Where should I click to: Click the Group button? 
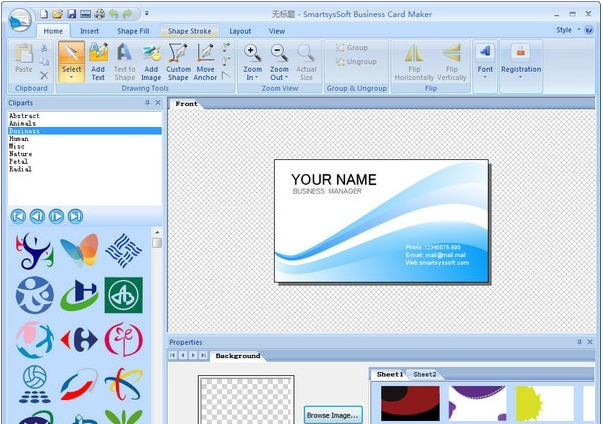point(352,48)
